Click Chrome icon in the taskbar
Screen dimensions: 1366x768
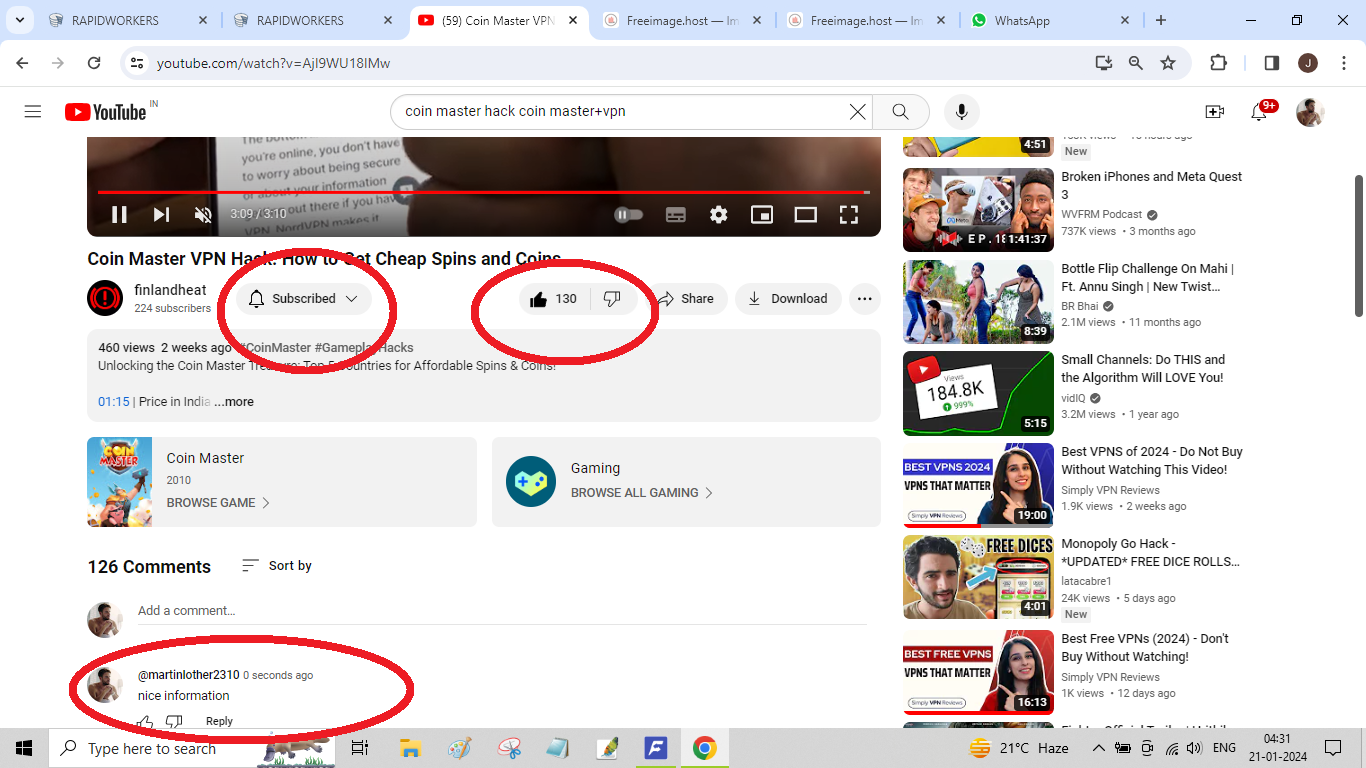pyautogui.click(x=705, y=748)
